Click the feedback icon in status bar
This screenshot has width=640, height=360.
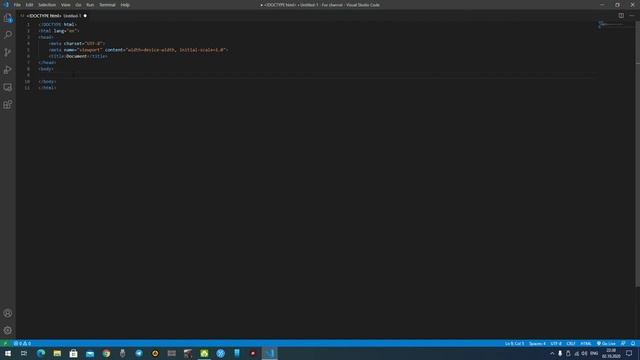623,343
